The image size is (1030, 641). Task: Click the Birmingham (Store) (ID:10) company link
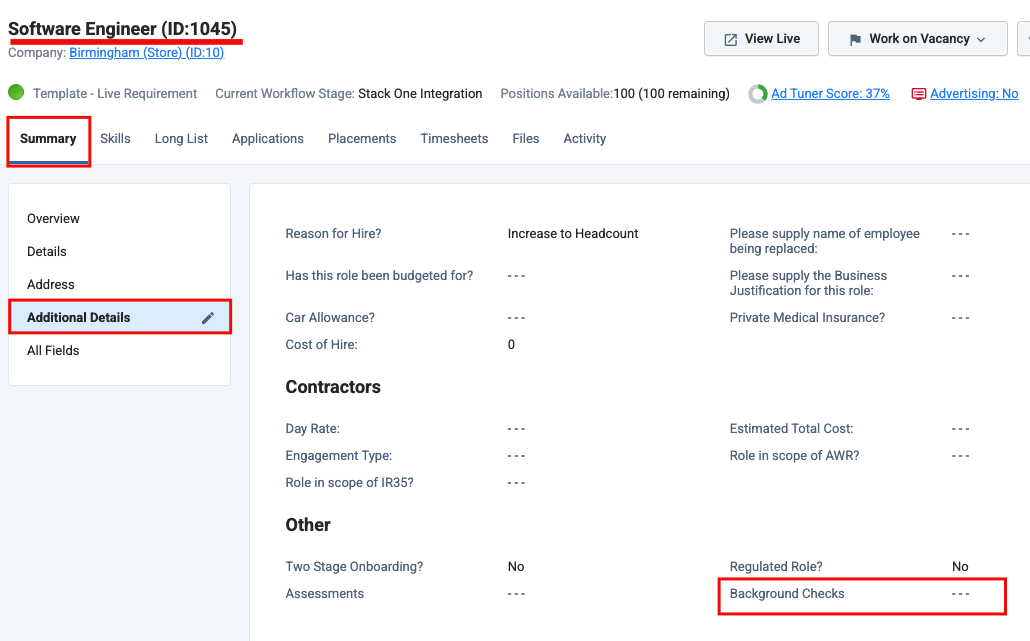point(146,52)
